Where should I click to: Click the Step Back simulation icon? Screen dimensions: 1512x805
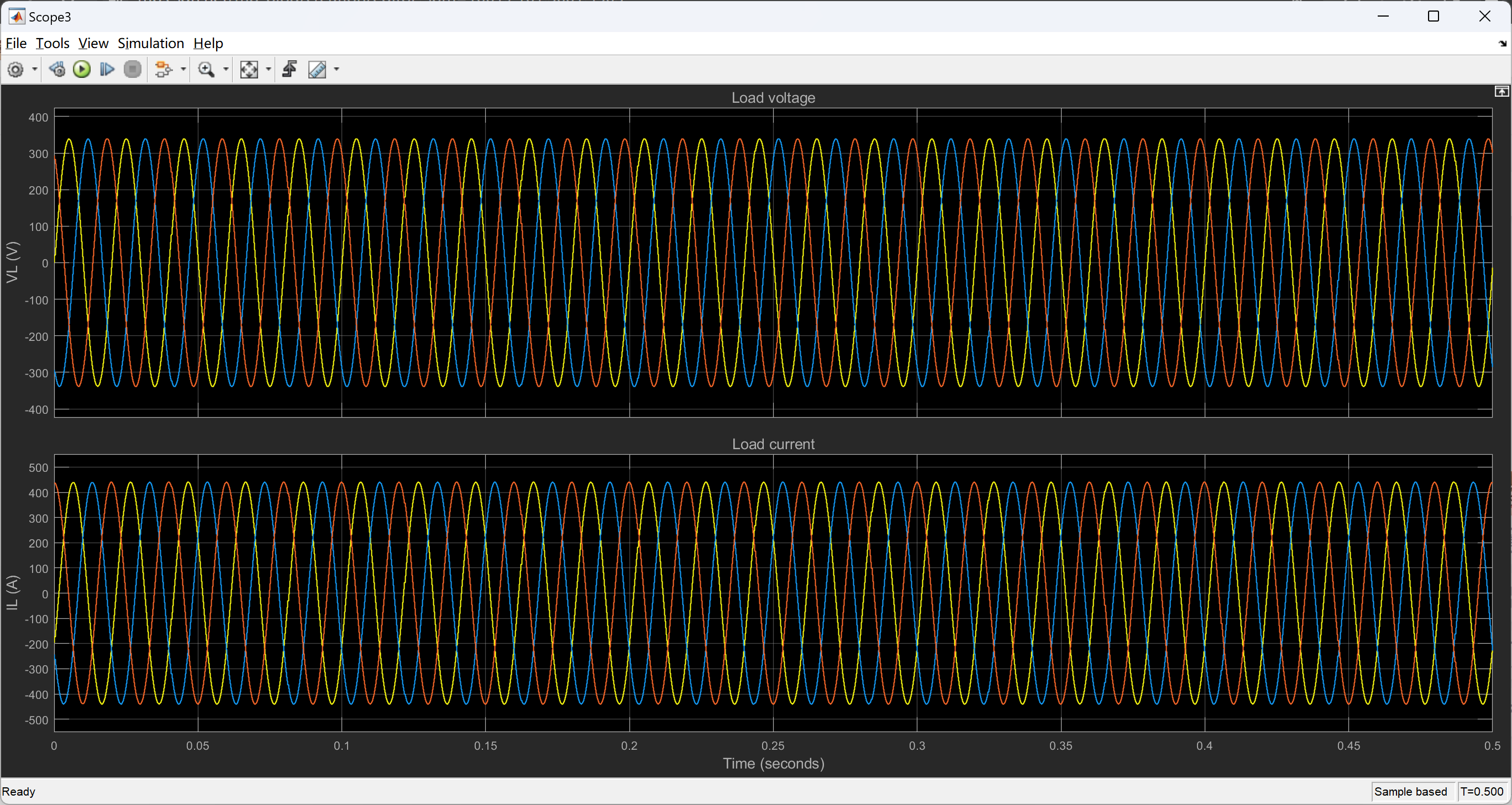tap(57, 70)
